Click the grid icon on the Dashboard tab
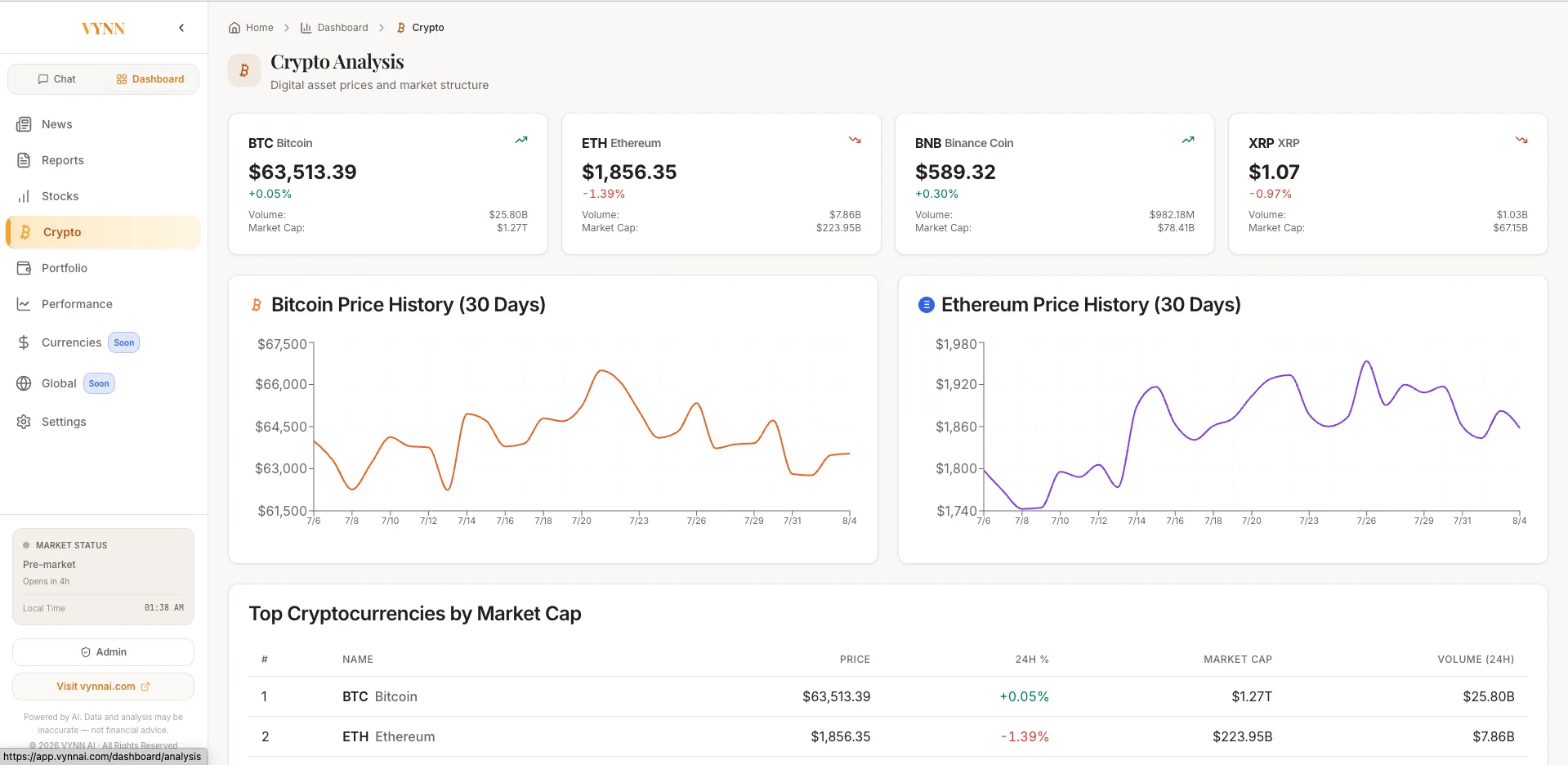This screenshot has width=1568, height=765. point(122,79)
